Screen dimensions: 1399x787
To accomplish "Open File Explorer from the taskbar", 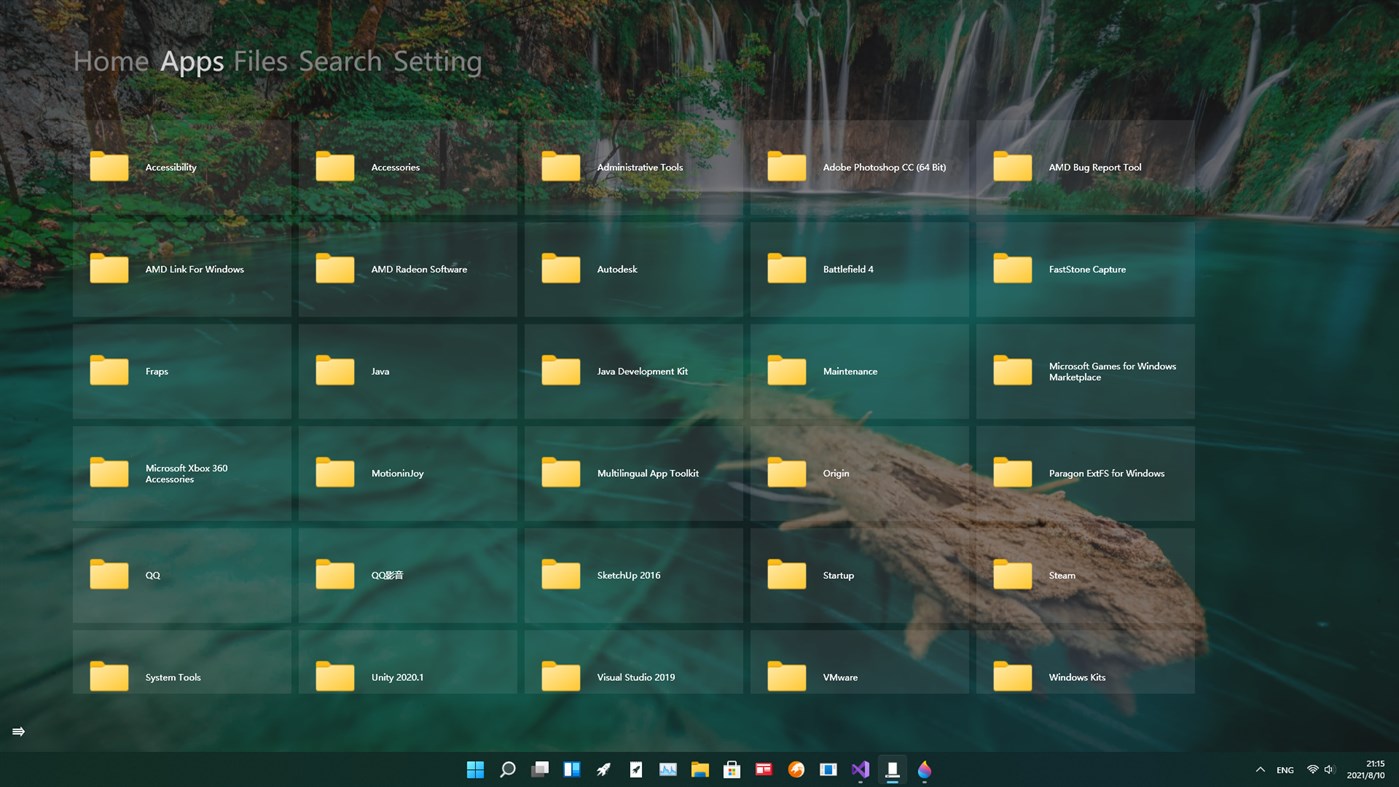I will click(x=699, y=769).
